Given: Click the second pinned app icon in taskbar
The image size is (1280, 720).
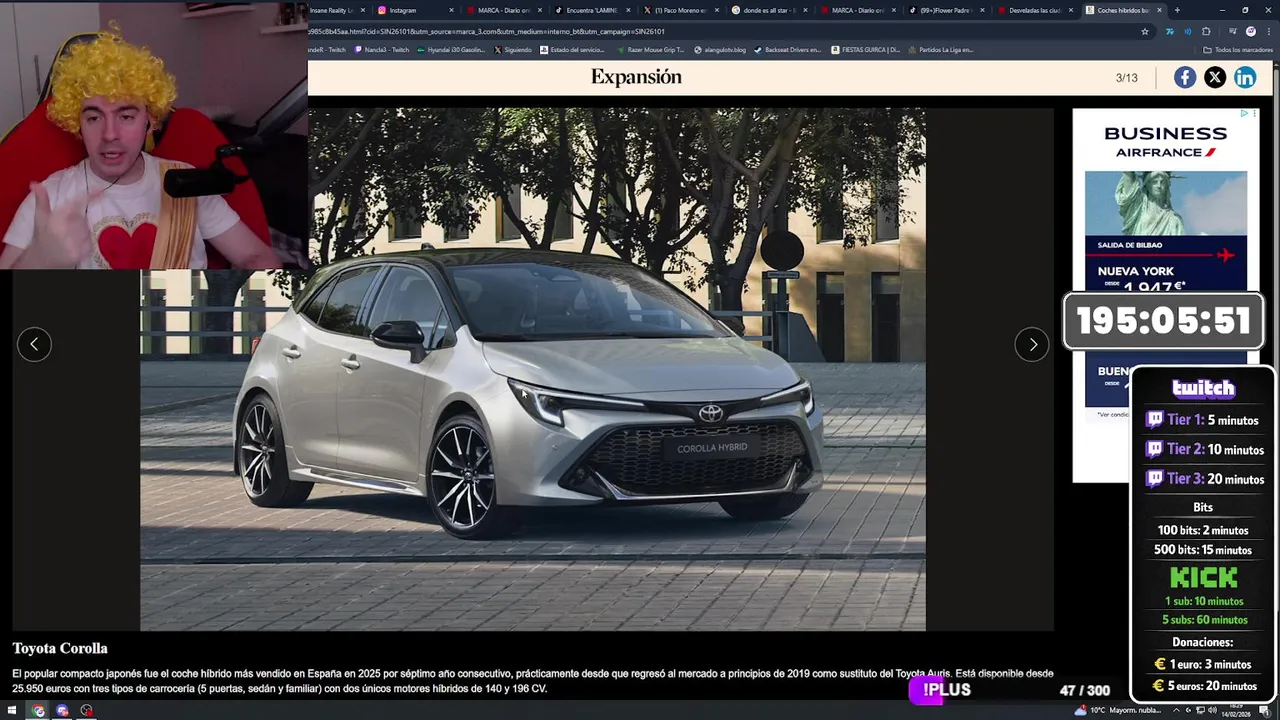Looking at the screenshot, I should tap(62, 710).
